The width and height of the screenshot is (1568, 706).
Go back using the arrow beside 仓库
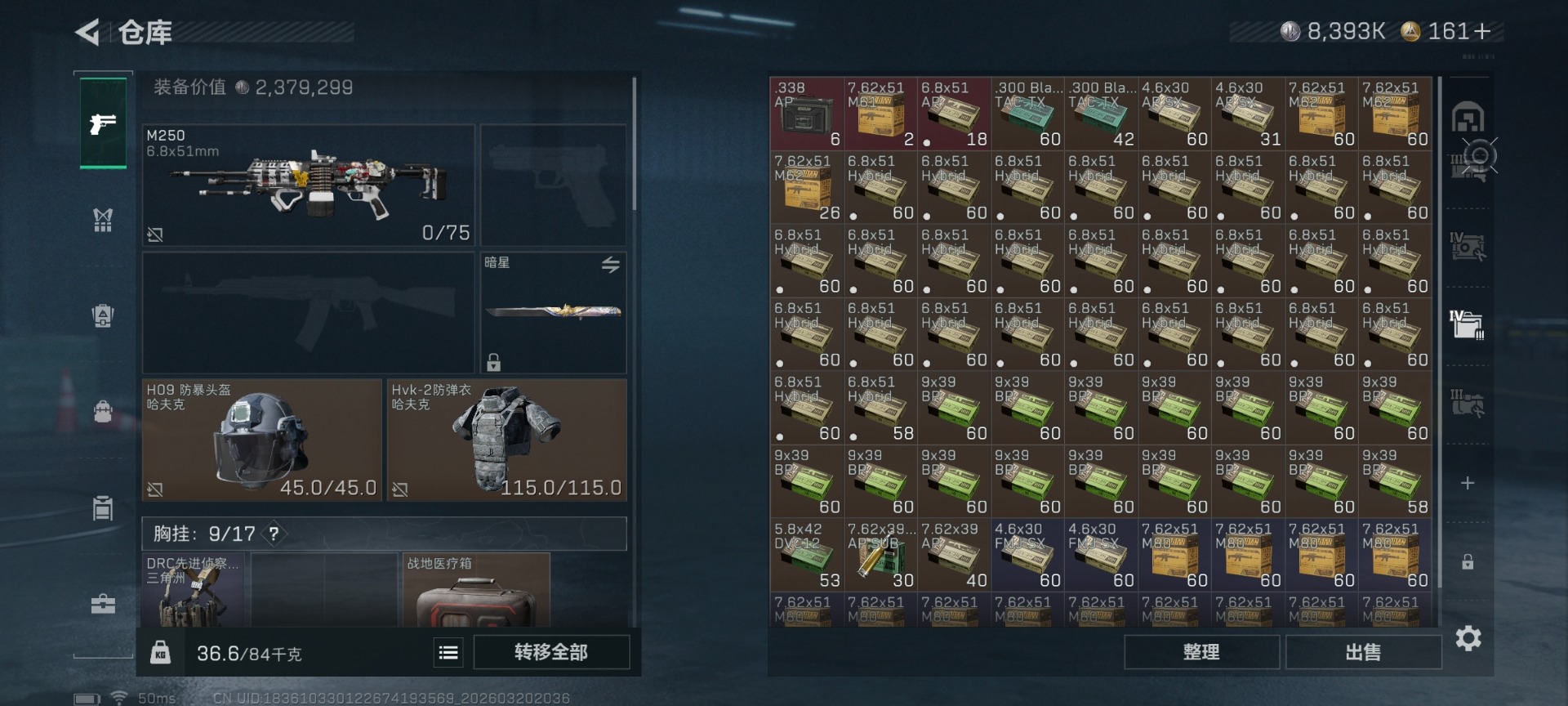(x=87, y=33)
